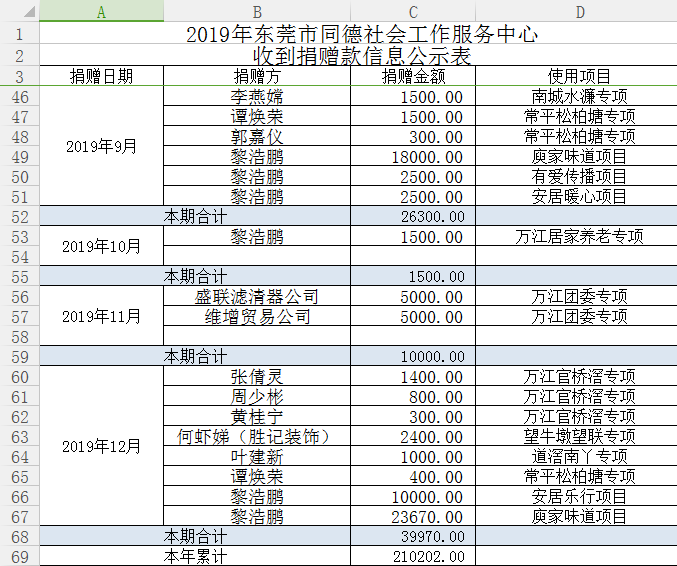
Task: Click 黎浩鹏 in row 67
Action: click(257, 516)
